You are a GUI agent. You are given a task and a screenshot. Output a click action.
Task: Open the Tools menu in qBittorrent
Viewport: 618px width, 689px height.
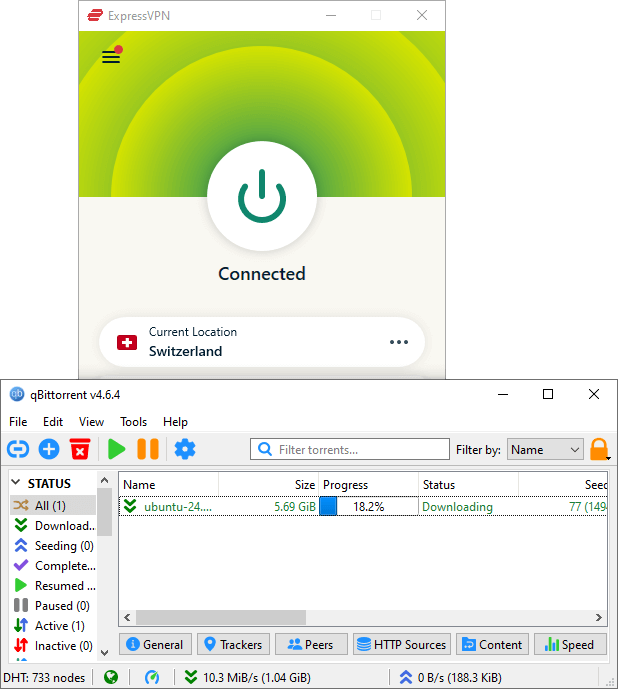[134, 422]
